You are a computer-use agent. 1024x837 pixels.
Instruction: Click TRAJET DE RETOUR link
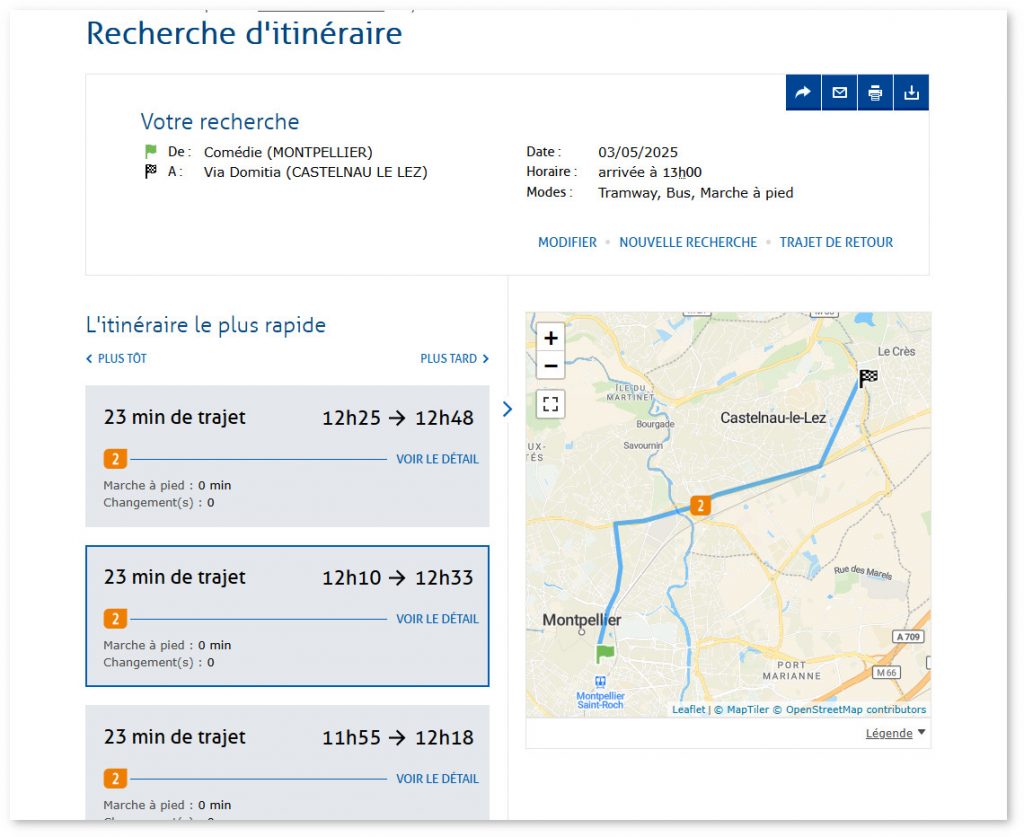836,242
